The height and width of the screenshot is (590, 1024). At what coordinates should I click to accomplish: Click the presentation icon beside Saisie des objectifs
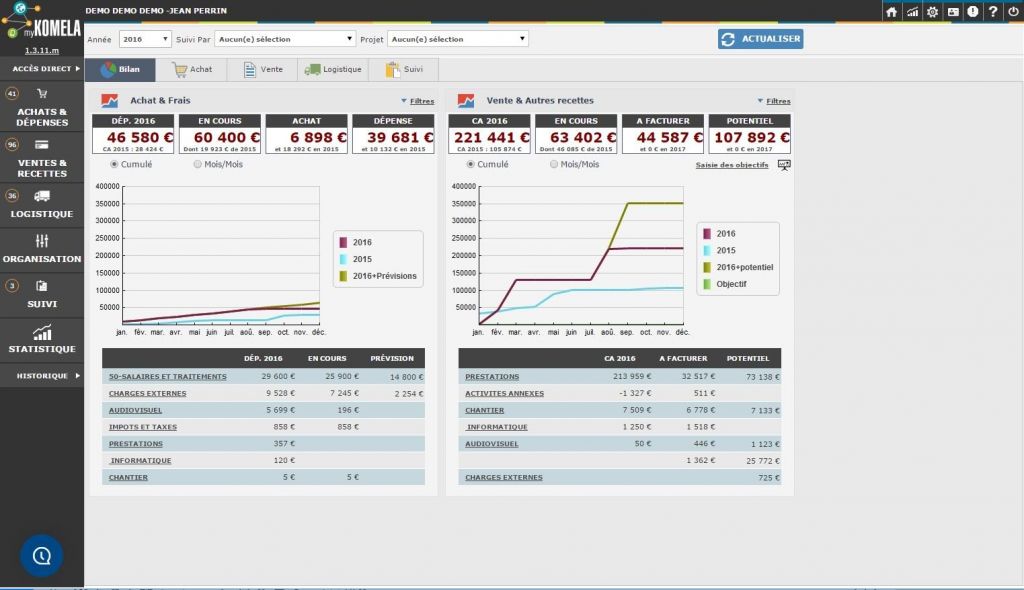784,165
